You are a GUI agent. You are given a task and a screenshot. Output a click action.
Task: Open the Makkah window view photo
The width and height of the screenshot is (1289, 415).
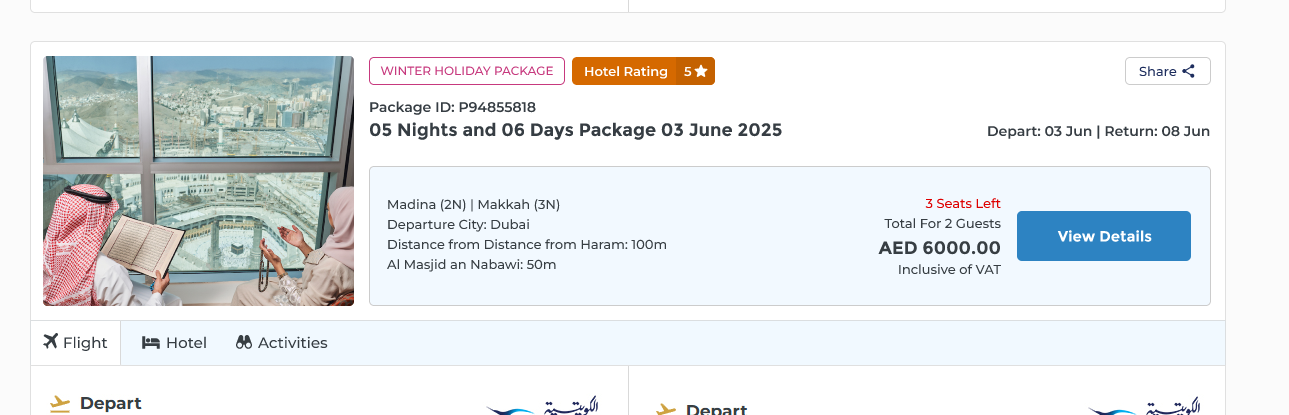pyautogui.click(x=198, y=181)
